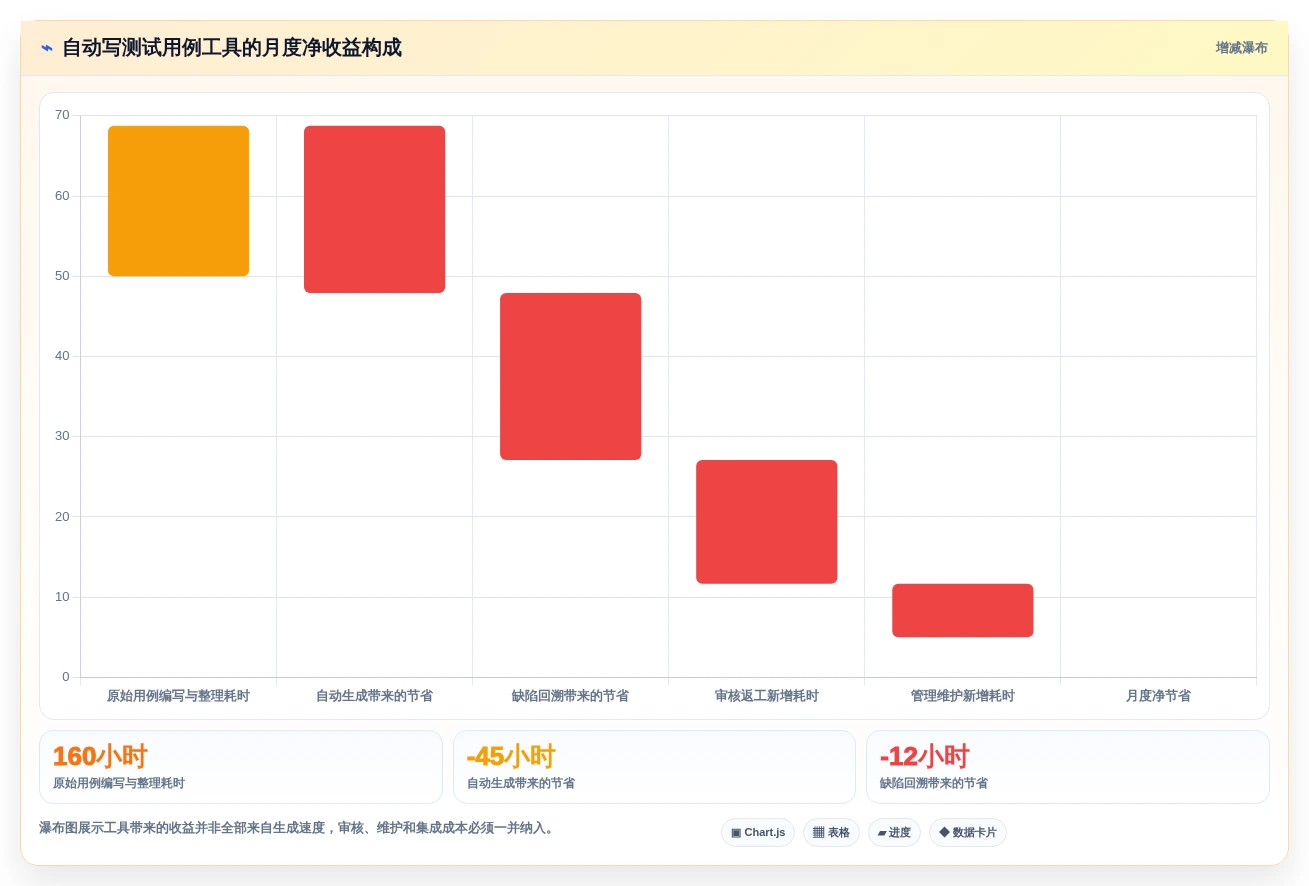Click x-axis label 审核返工新增耗时

(766, 696)
